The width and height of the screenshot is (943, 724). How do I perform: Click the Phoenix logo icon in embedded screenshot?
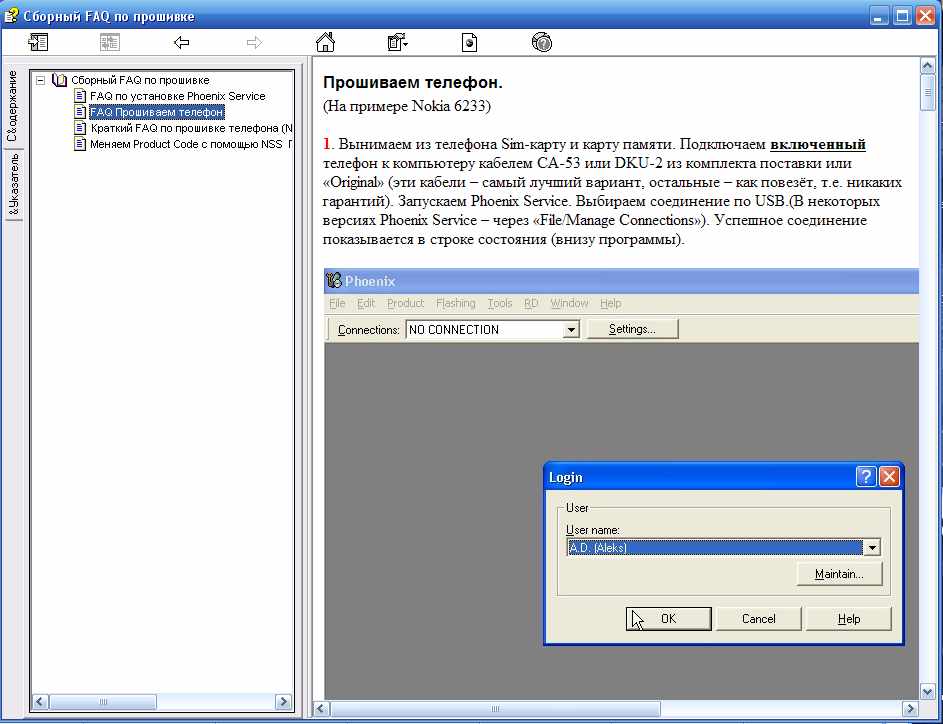click(333, 280)
